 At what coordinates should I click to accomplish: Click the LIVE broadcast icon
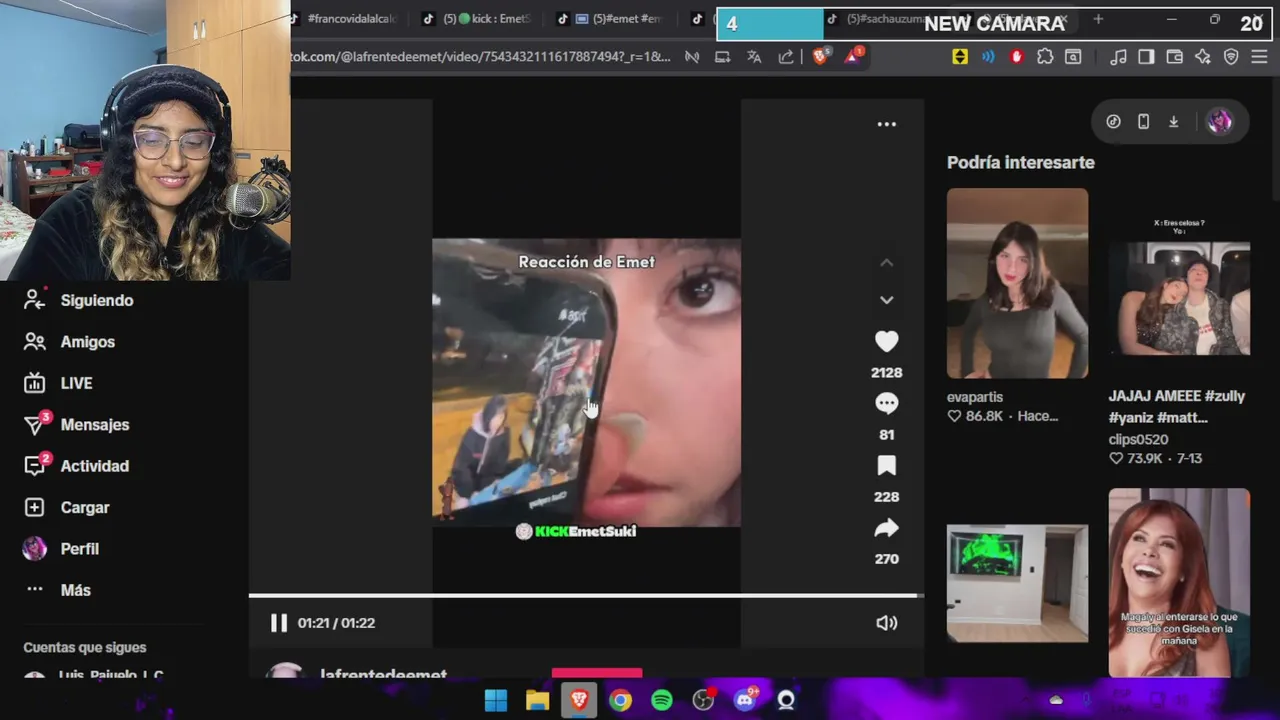(x=35, y=383)
